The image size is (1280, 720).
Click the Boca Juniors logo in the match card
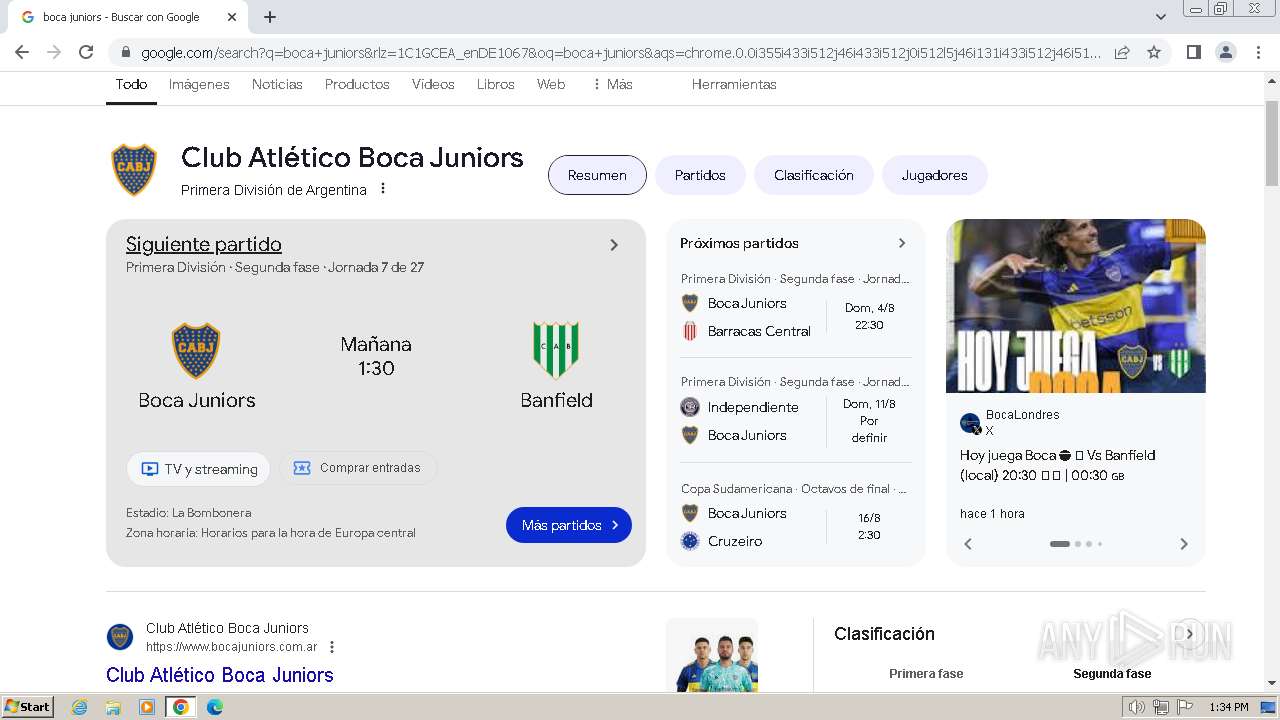click(196, 350)
